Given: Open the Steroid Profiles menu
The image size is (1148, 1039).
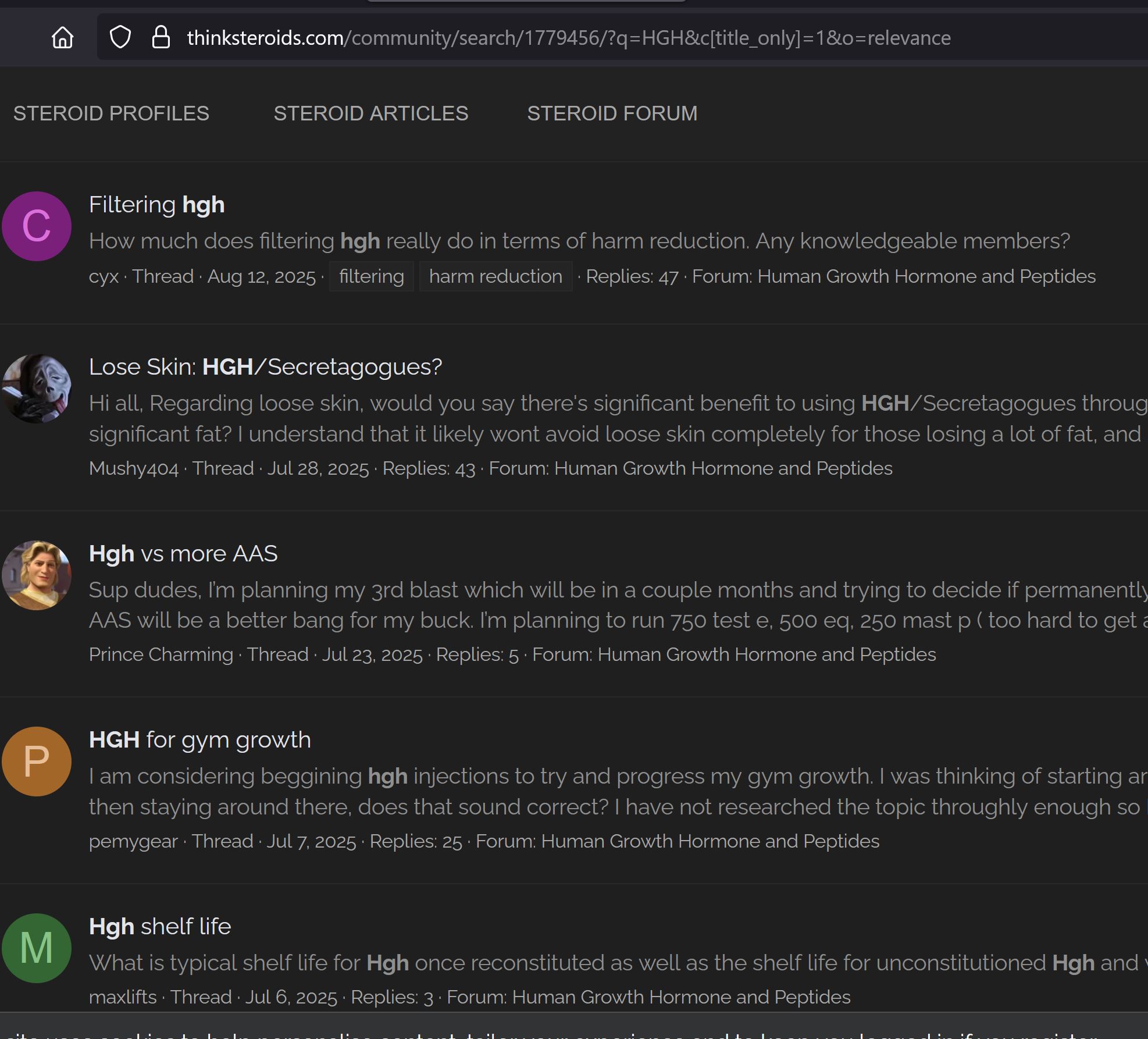Looking at the screenshot, I should tap(111, 113).
